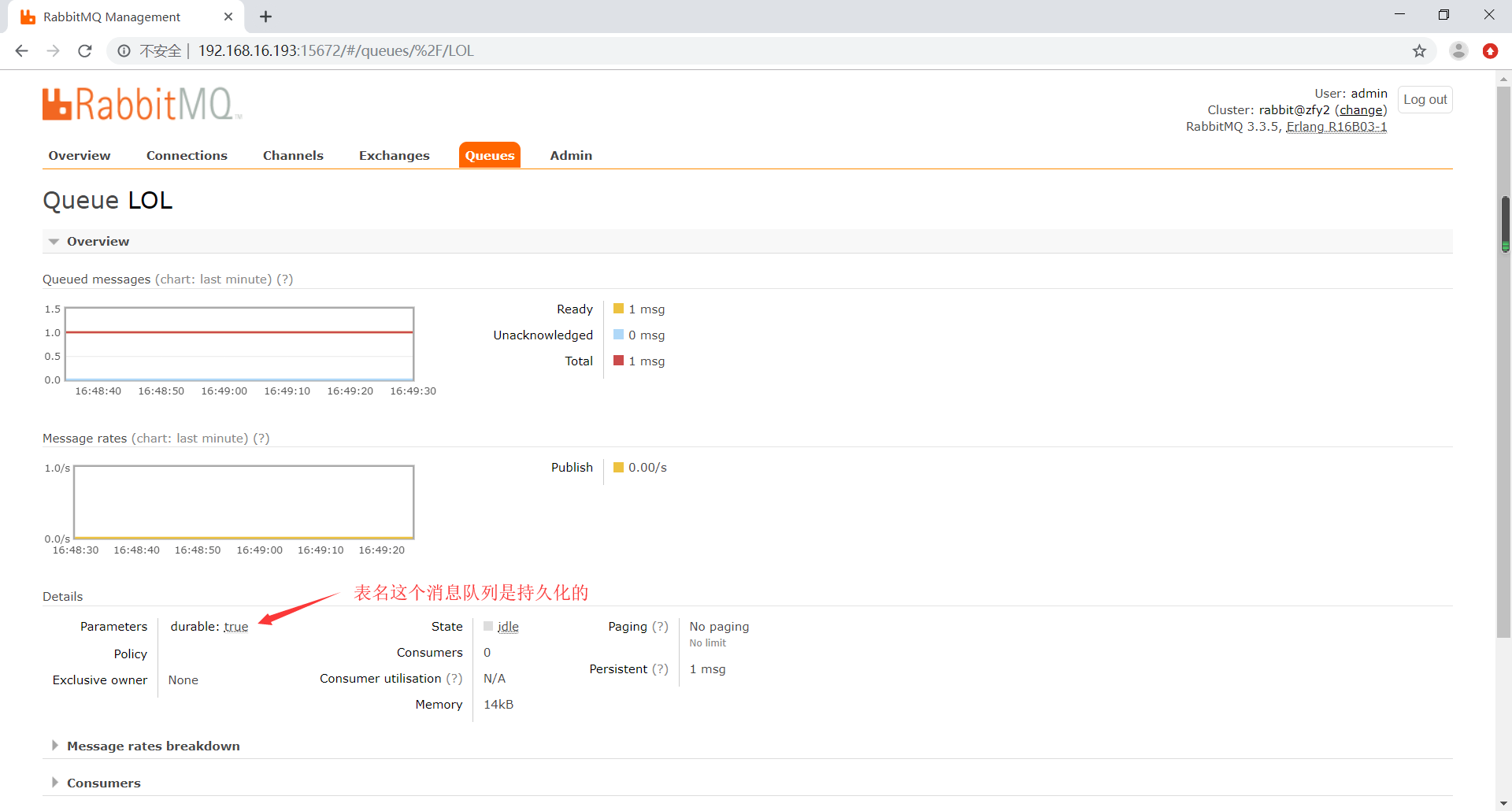Screen dimensions: 1512x811
Task: Click the blue Unacknowledged color swatch
Action: [x=618, y=335]
